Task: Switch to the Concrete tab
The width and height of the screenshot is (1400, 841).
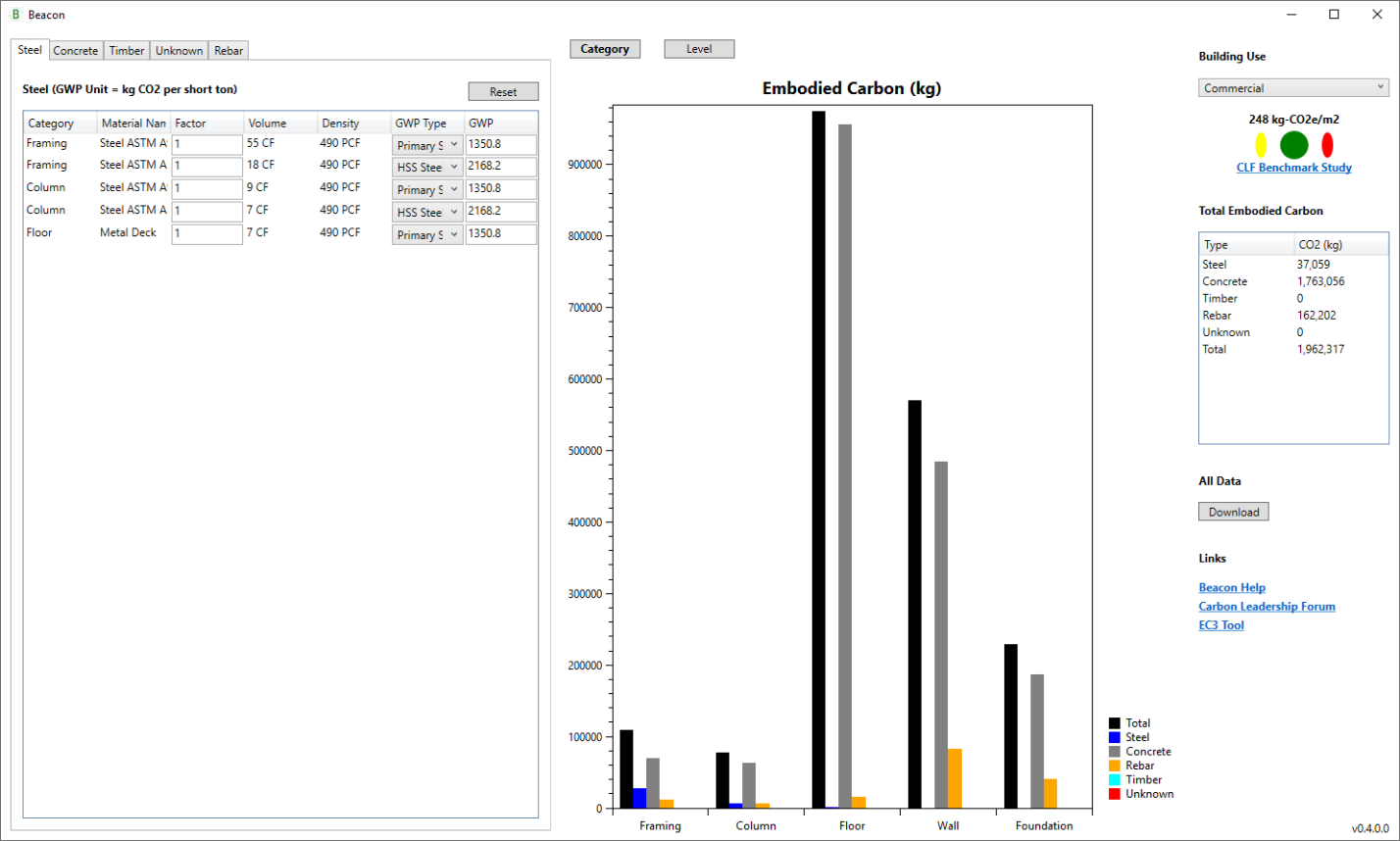Action: [x=75, y=51]
